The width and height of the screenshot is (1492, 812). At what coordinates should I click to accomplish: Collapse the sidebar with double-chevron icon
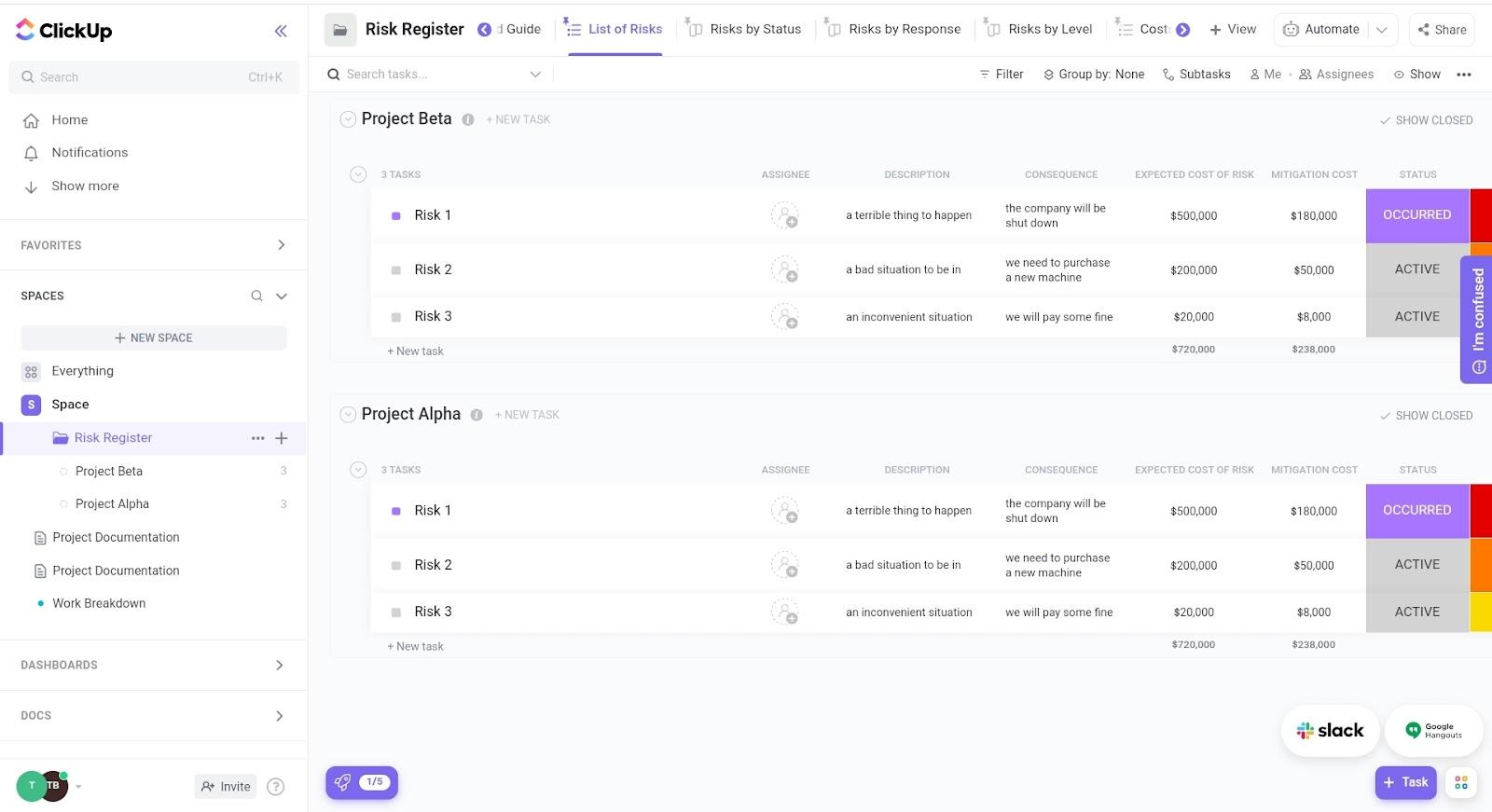[x=281, y=31]
